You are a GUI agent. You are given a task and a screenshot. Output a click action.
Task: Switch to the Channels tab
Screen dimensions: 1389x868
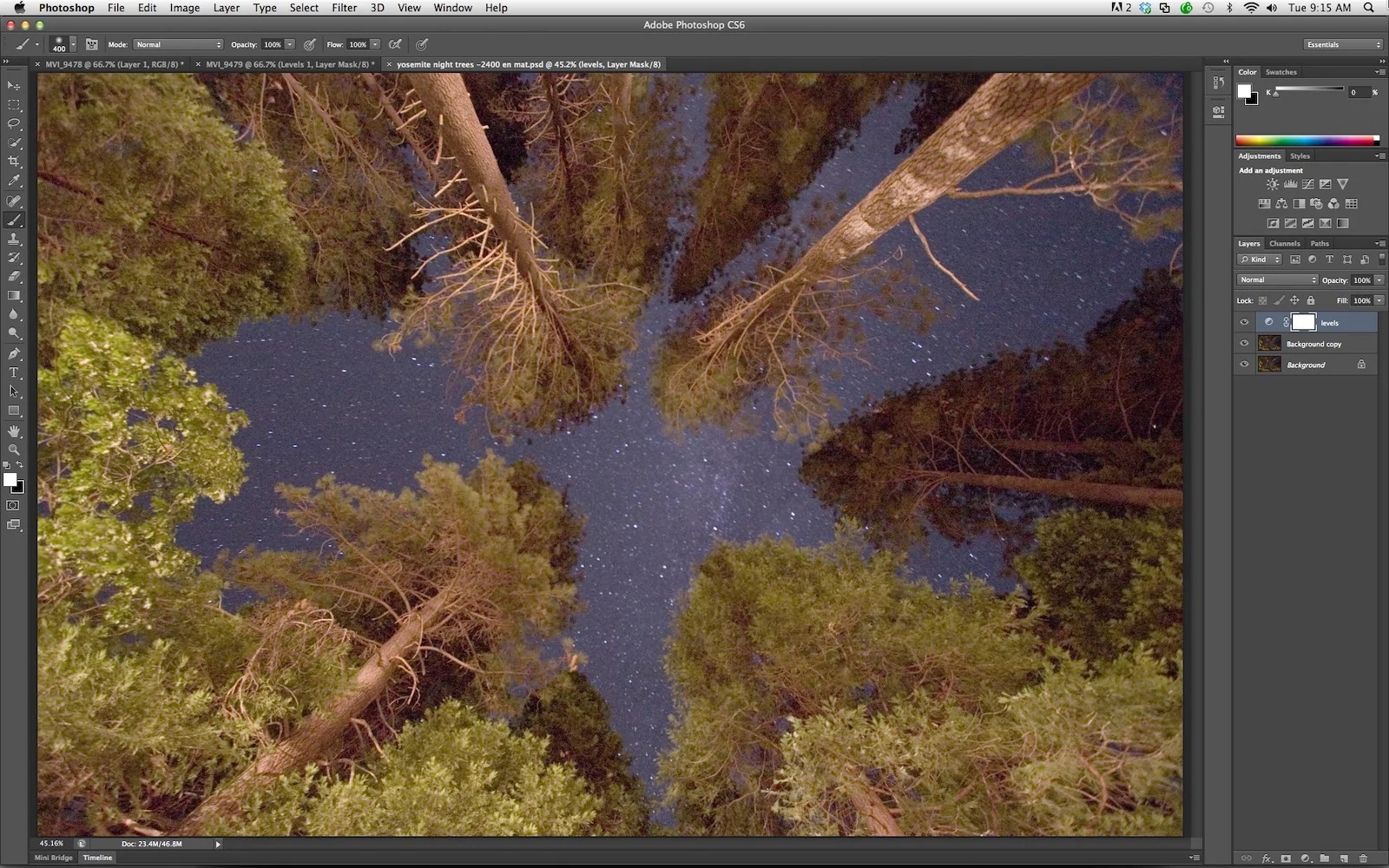pos(1284,244)
